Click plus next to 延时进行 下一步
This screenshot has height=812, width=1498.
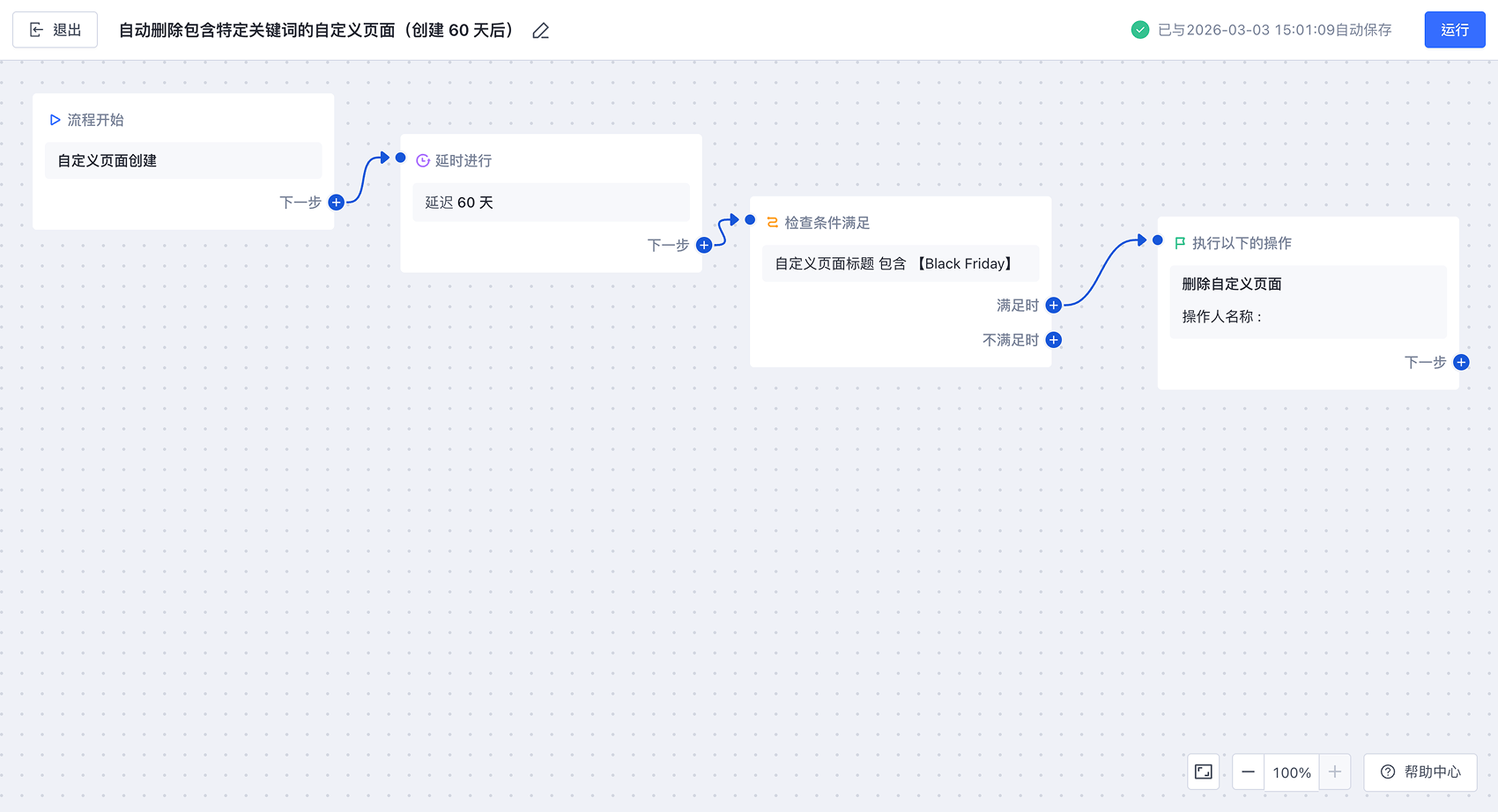pyautogui.click(x=704, y=246)
